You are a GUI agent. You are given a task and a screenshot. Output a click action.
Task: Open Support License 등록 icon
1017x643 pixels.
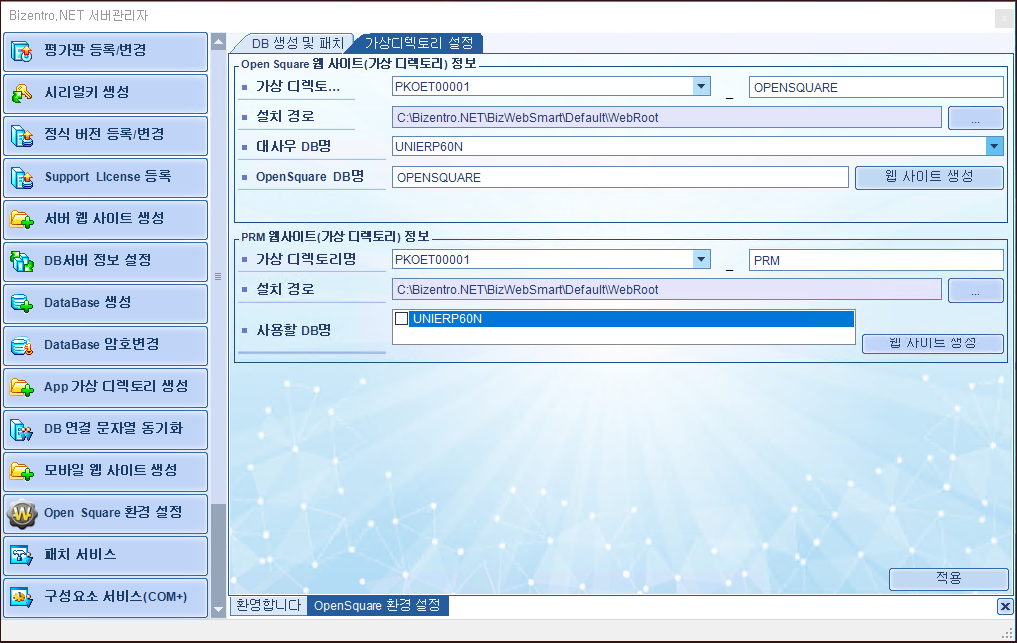22,177
